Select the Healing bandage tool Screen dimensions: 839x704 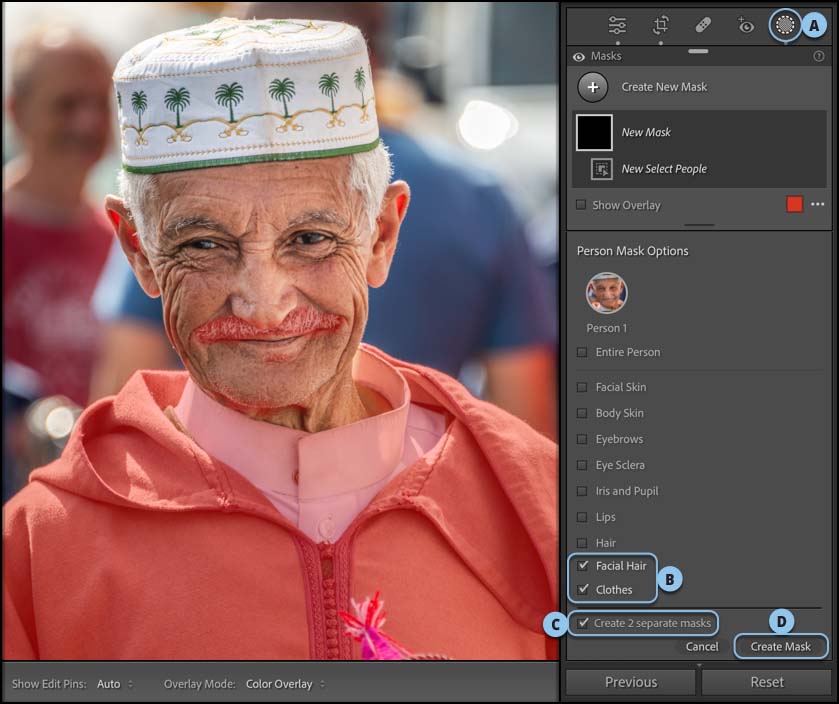702,25
